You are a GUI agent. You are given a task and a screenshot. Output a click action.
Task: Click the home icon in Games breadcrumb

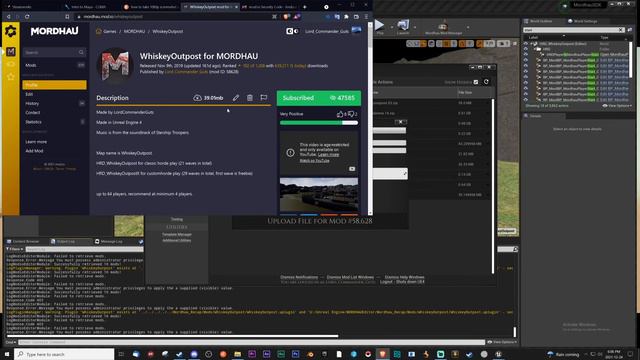click(x=99, y=31)
